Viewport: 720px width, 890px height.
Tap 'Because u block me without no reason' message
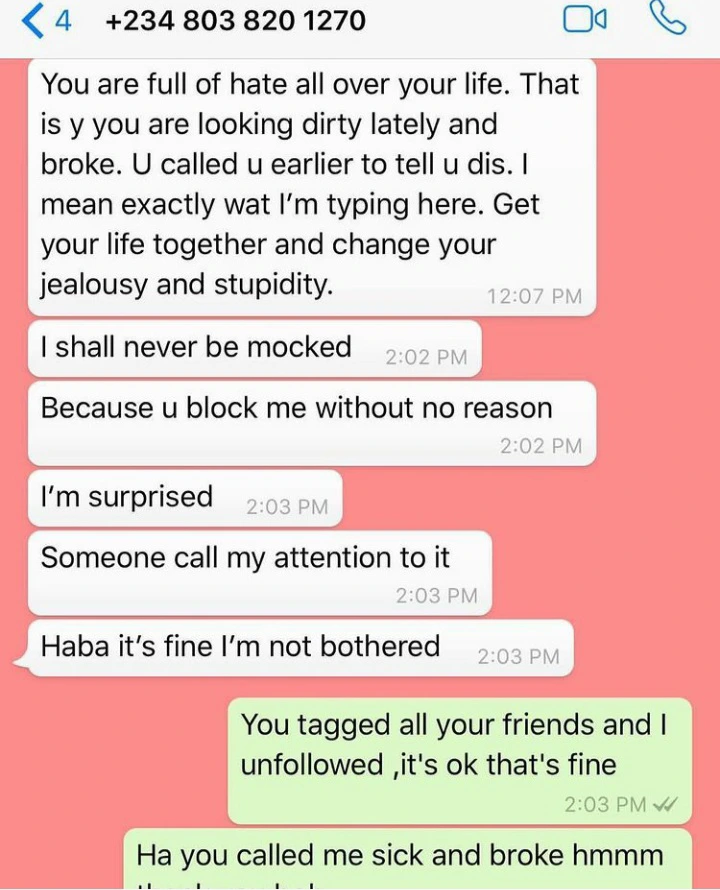(312, 423)
